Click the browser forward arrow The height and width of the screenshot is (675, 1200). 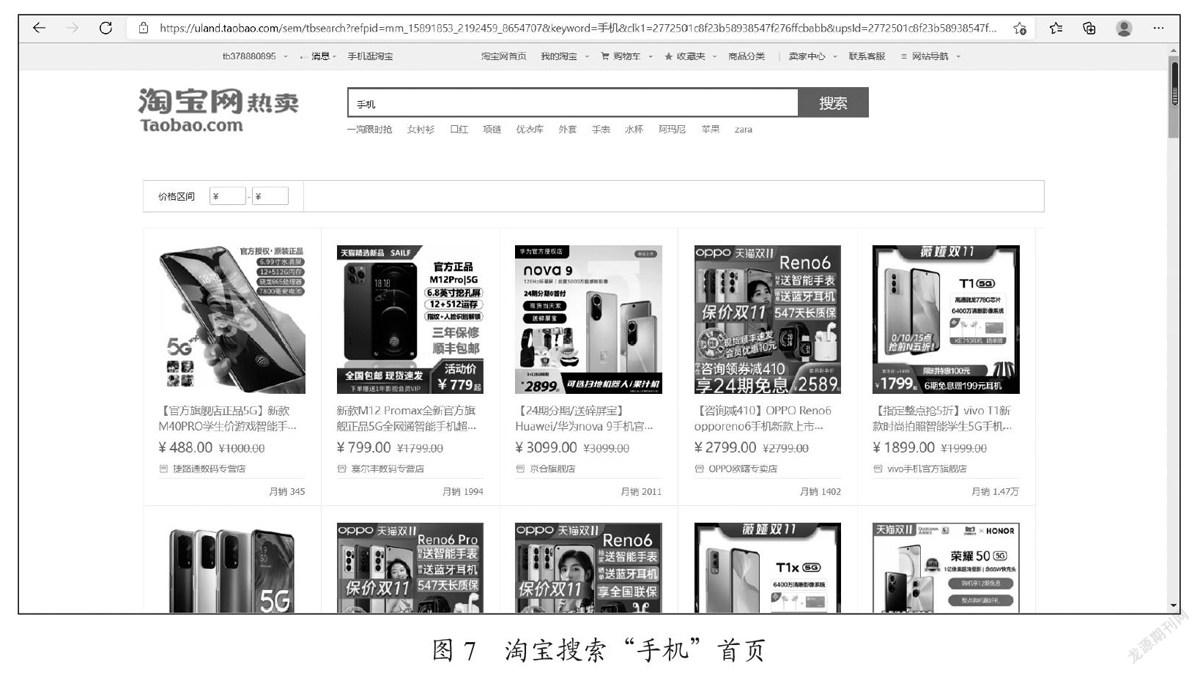[72, 28]
